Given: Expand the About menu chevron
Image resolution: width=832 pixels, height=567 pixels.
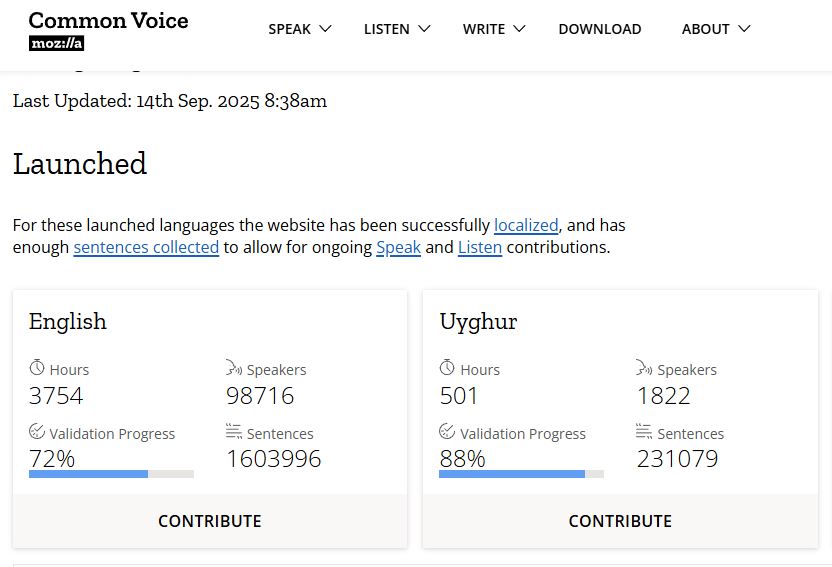Looking at the screenshot, I should coord(744,29).
